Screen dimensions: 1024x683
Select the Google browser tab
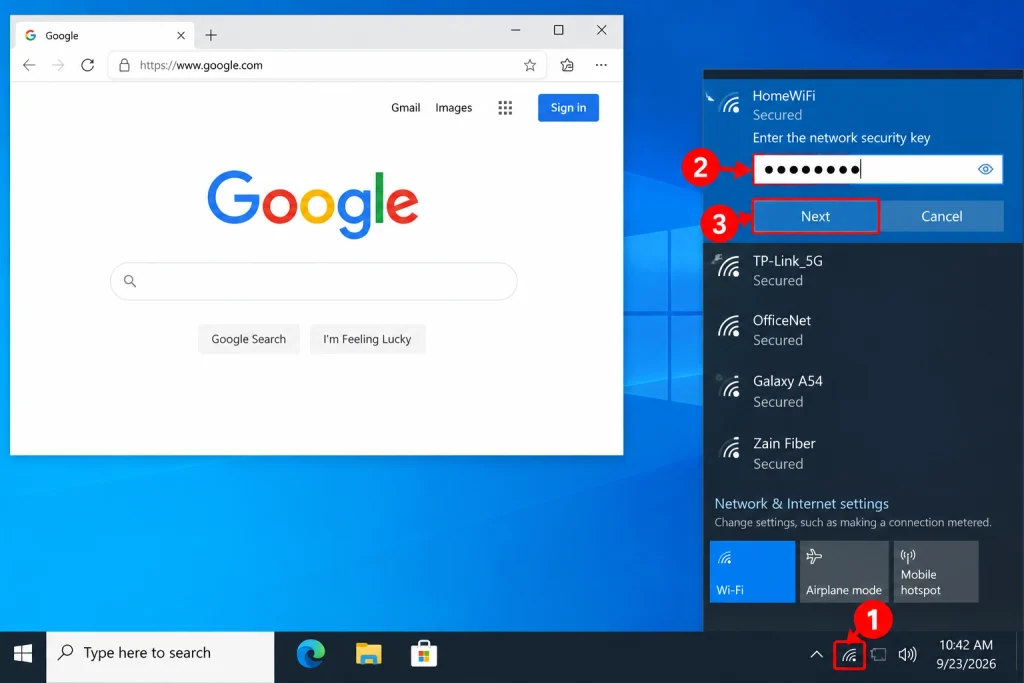pos(104,35)
